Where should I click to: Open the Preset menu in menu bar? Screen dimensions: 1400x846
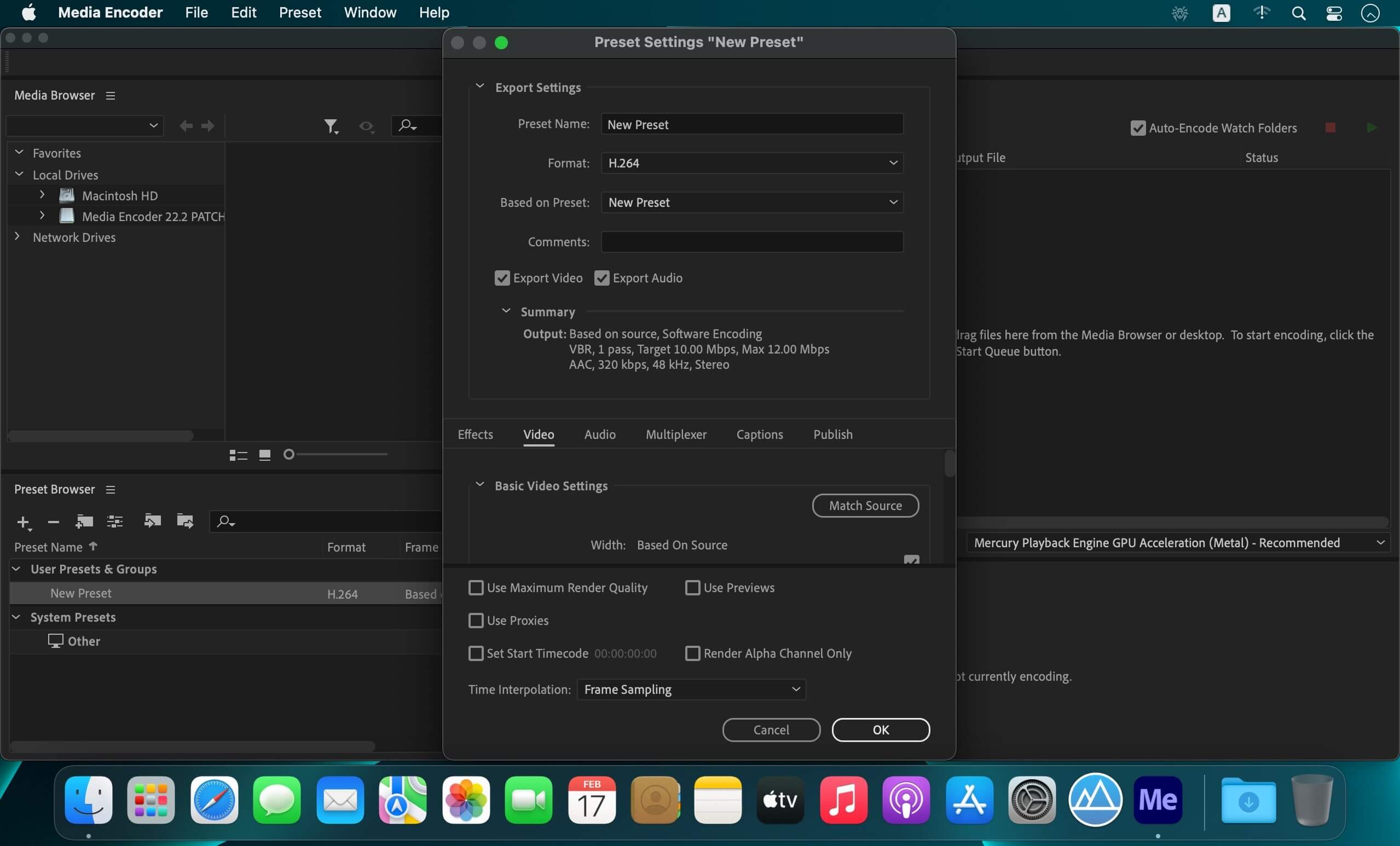tap(300, 13)
